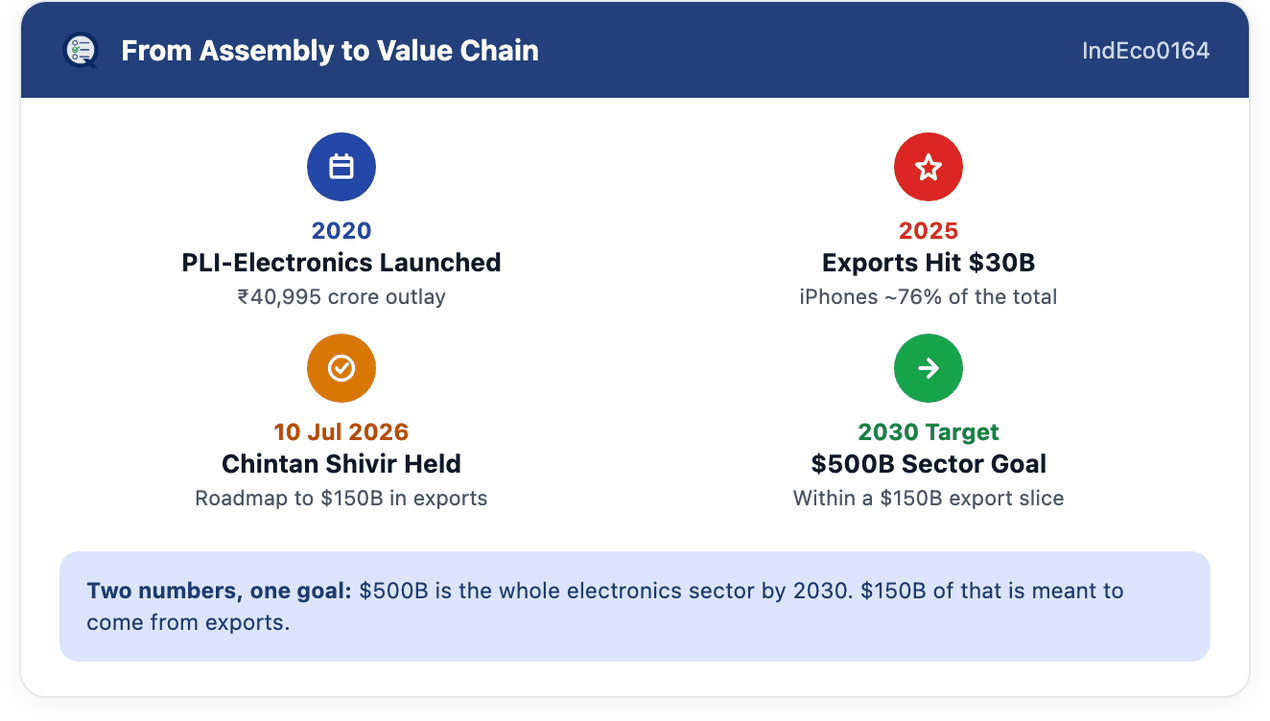The image size is (1270, 721).
Task: Click the green 2030 Target label
Action: tap(928, 432)
